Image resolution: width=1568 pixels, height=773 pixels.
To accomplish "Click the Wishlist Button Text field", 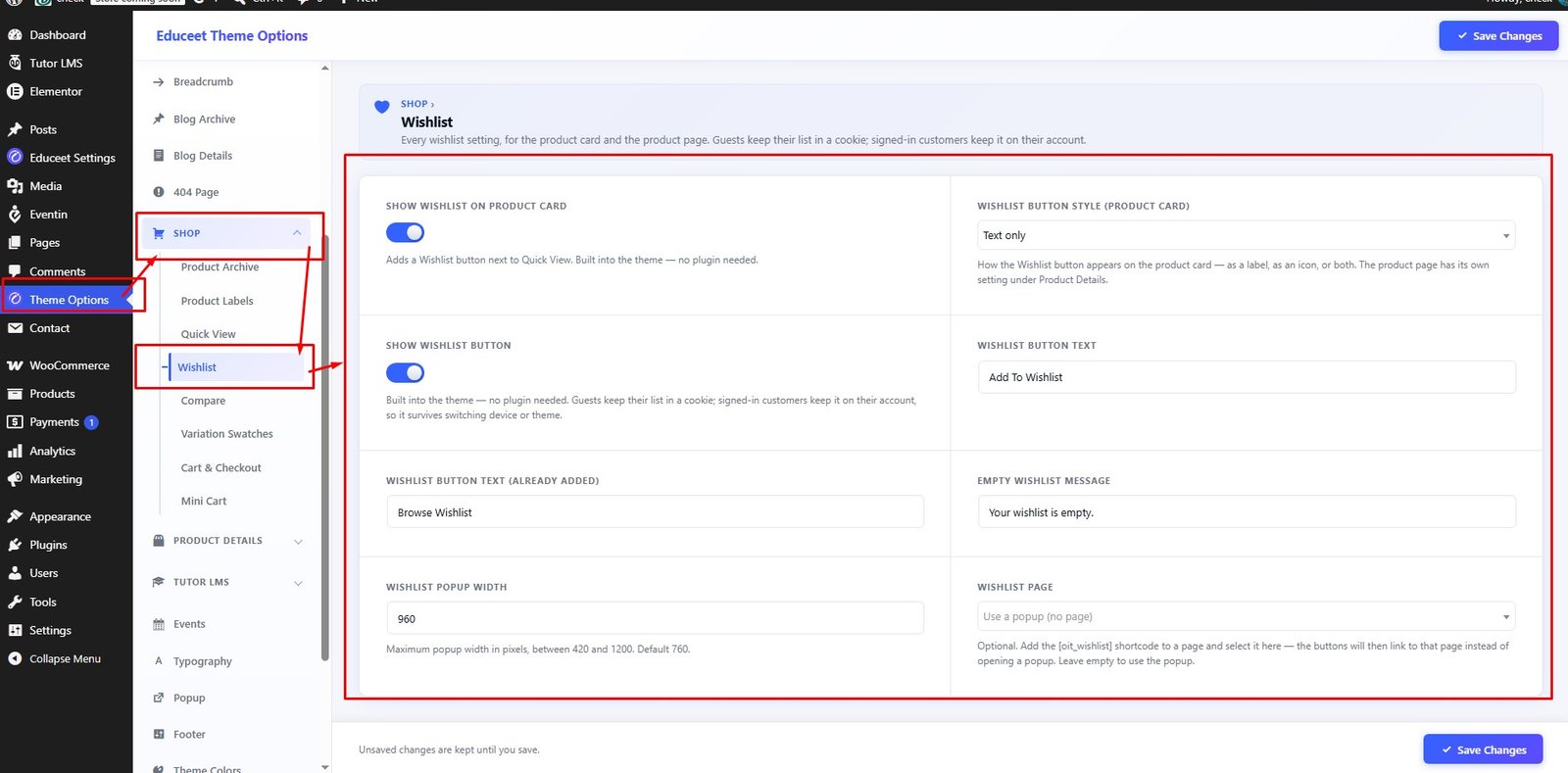I will pos(1247,377).
